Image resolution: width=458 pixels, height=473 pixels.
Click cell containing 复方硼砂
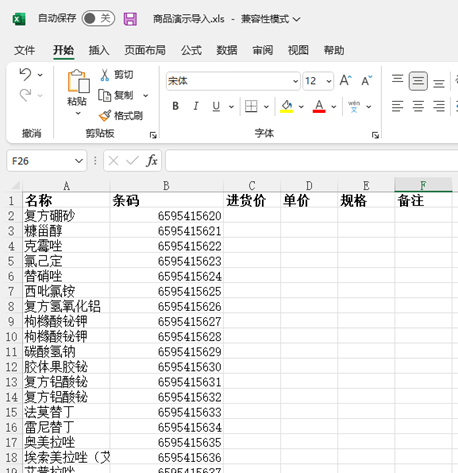click(x=66, y=216)
